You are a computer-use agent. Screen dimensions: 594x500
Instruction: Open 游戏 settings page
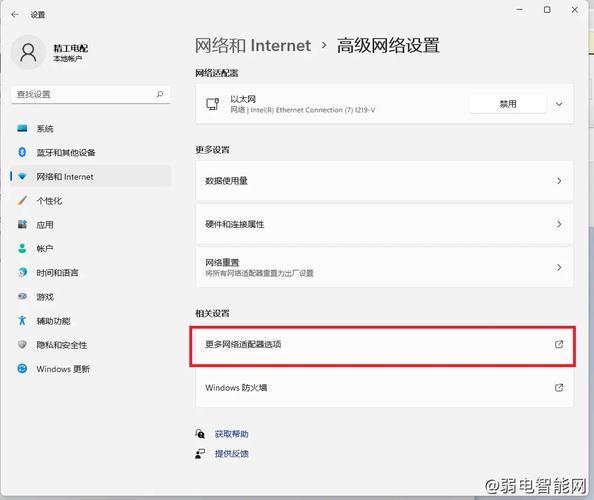[x=91, y=296]
